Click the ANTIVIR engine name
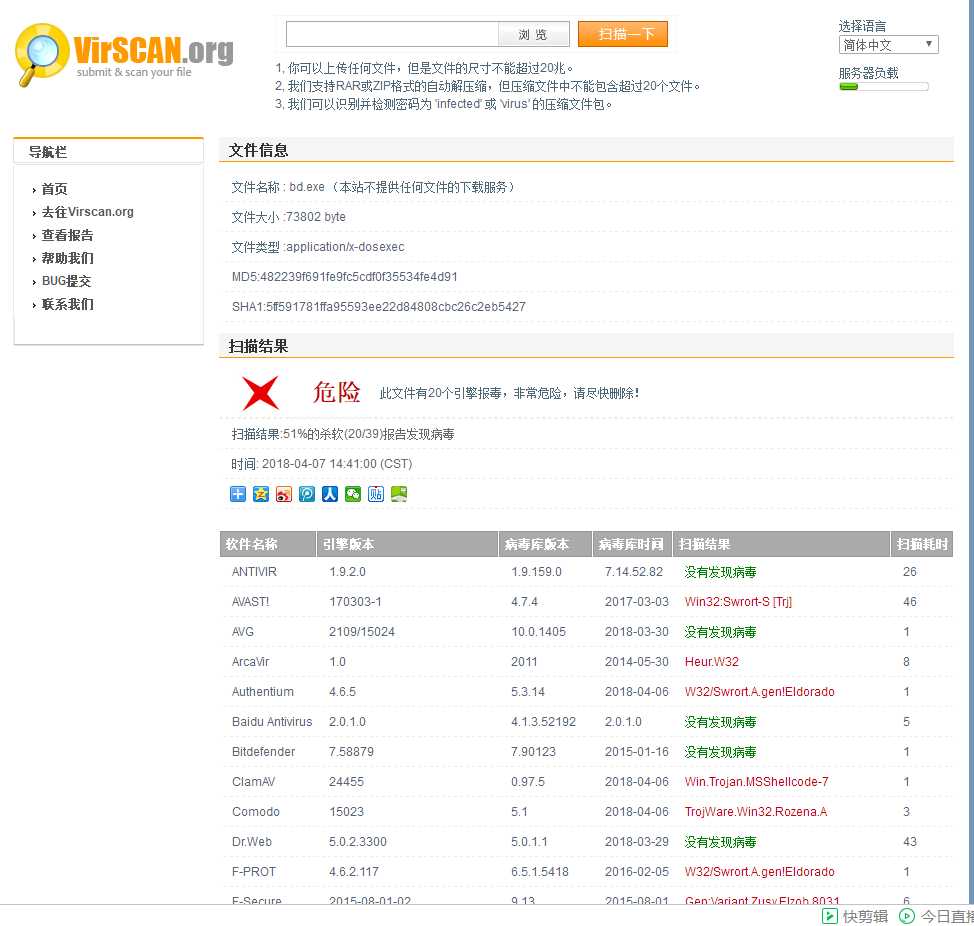 pos(254,572)
